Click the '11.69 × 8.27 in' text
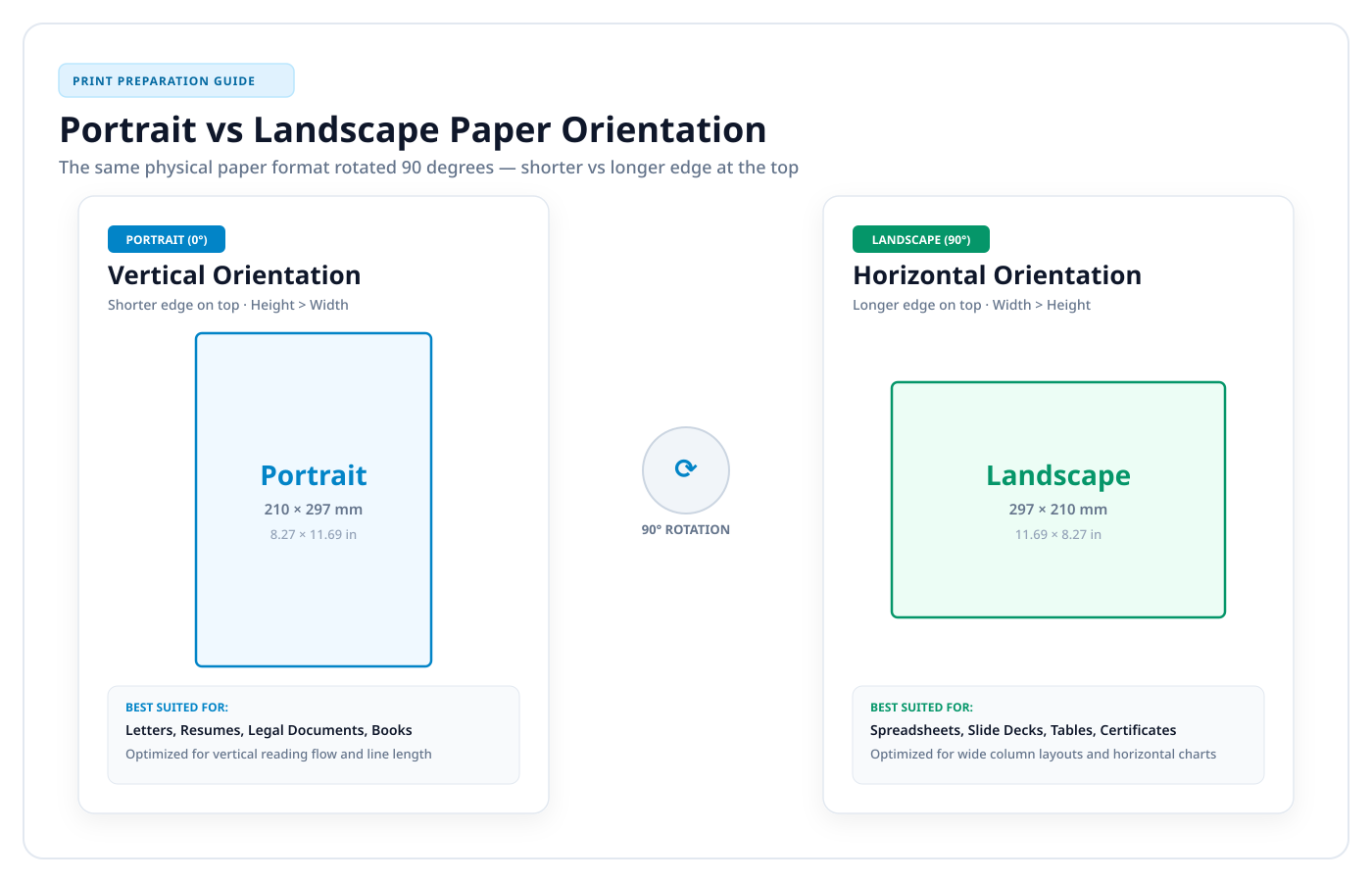This screenshot has height=882, width=1372. pos(1058,535)
